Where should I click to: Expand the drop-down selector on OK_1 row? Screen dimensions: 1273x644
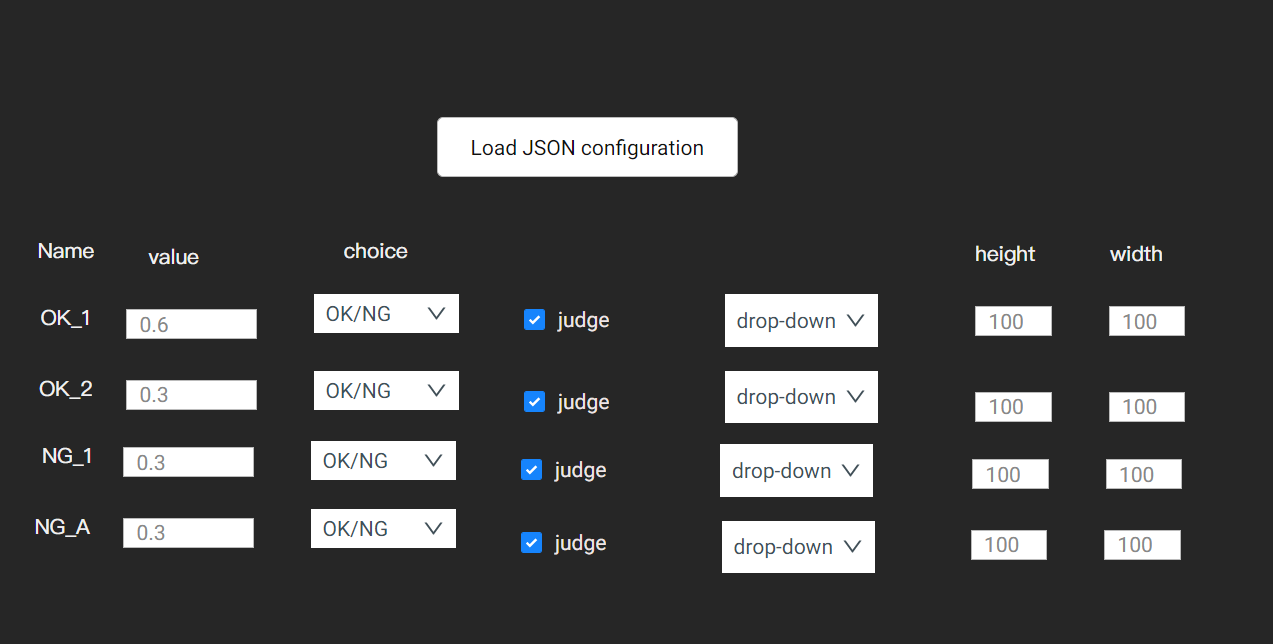click(800, 320)
